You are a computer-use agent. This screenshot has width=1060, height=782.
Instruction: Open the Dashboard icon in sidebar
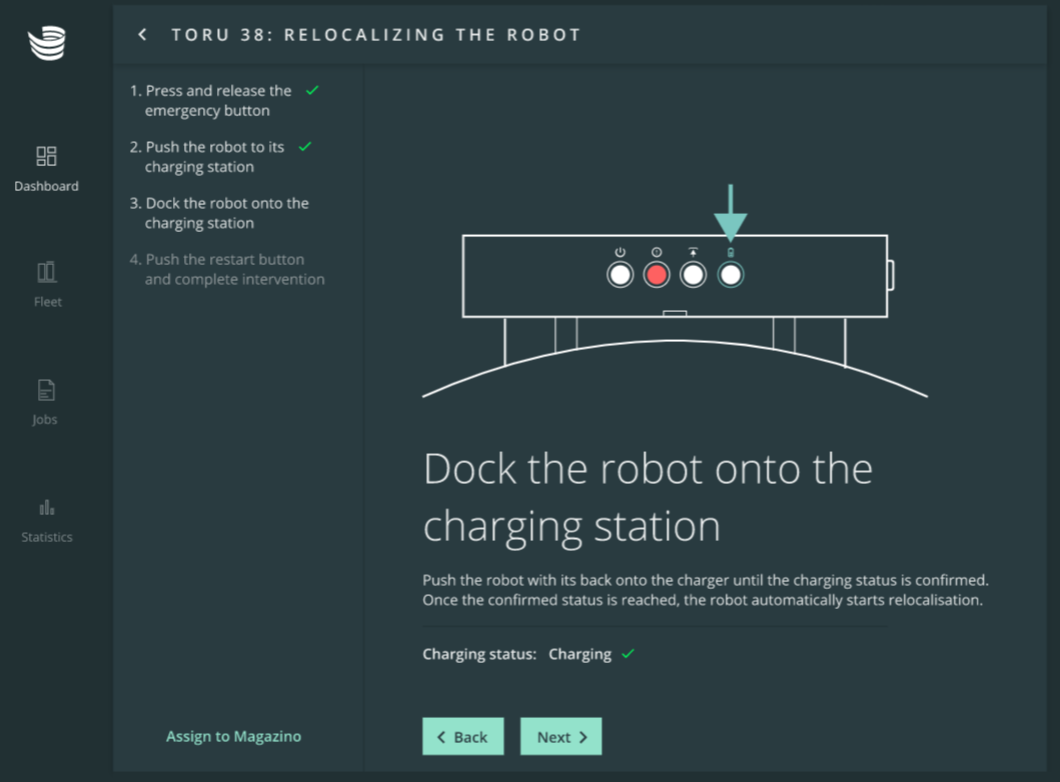46,156
